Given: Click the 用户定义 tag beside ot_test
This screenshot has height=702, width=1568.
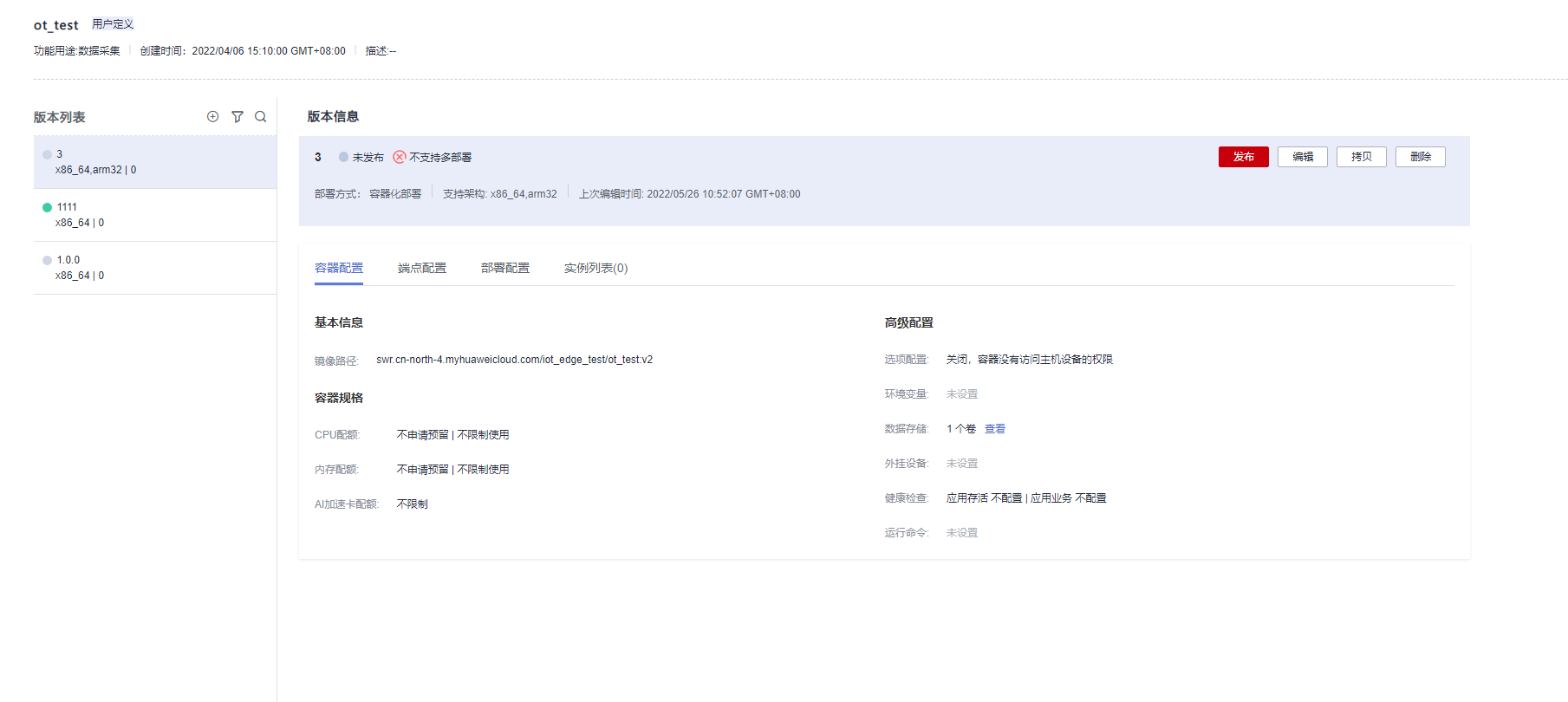Looking at the screenshot, I should pyautogui.click(x=113, y=24).
